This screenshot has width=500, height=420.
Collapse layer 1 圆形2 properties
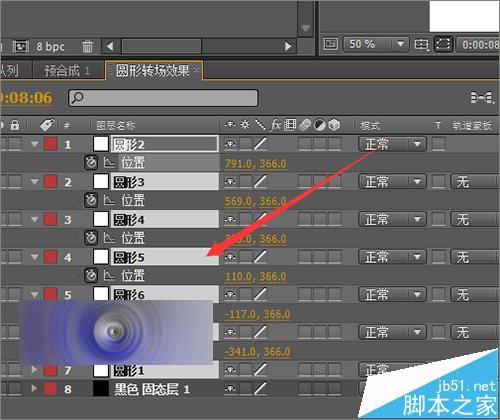[x=34, y=144]
